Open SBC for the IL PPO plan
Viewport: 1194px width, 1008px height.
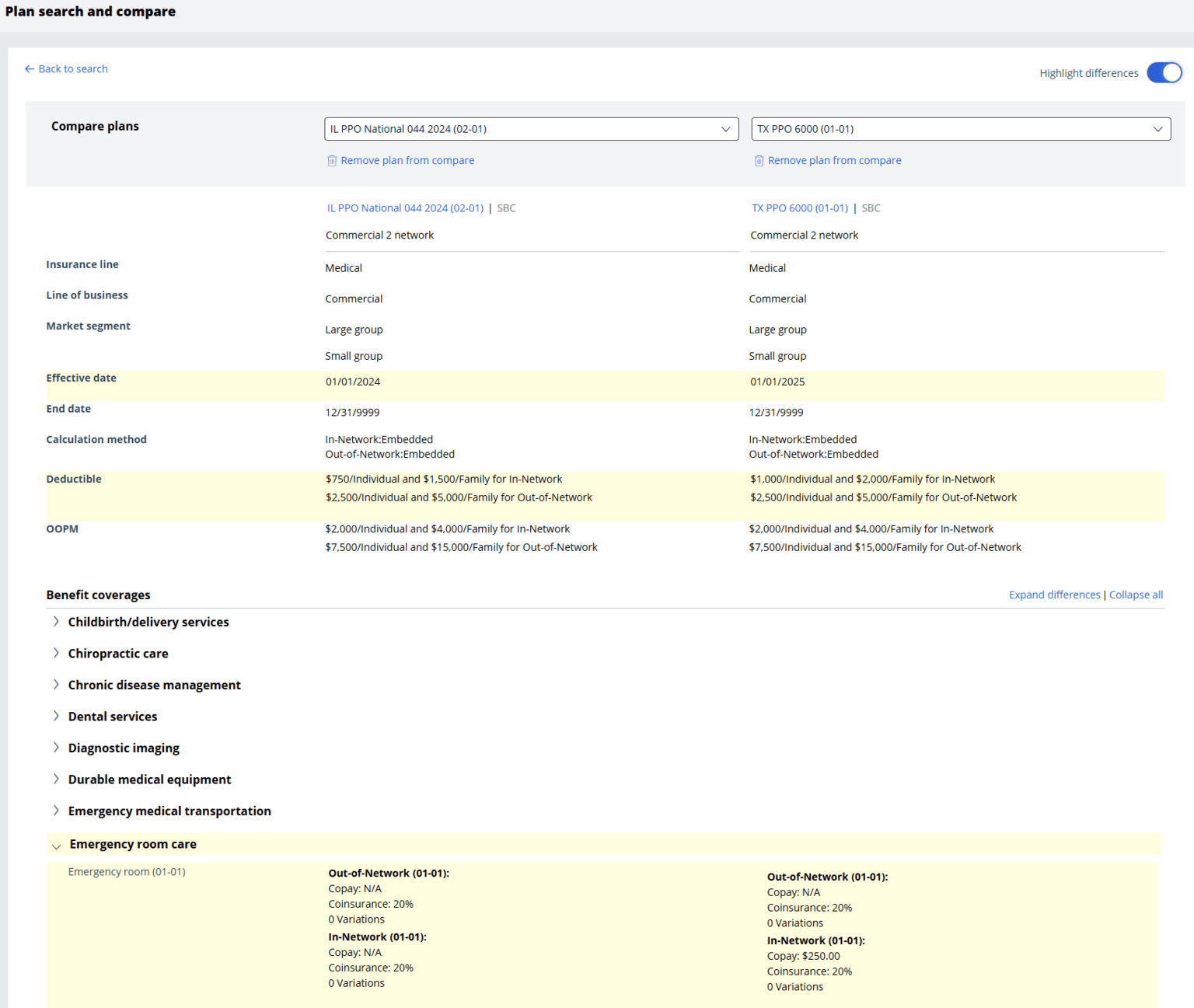(506, 208)
